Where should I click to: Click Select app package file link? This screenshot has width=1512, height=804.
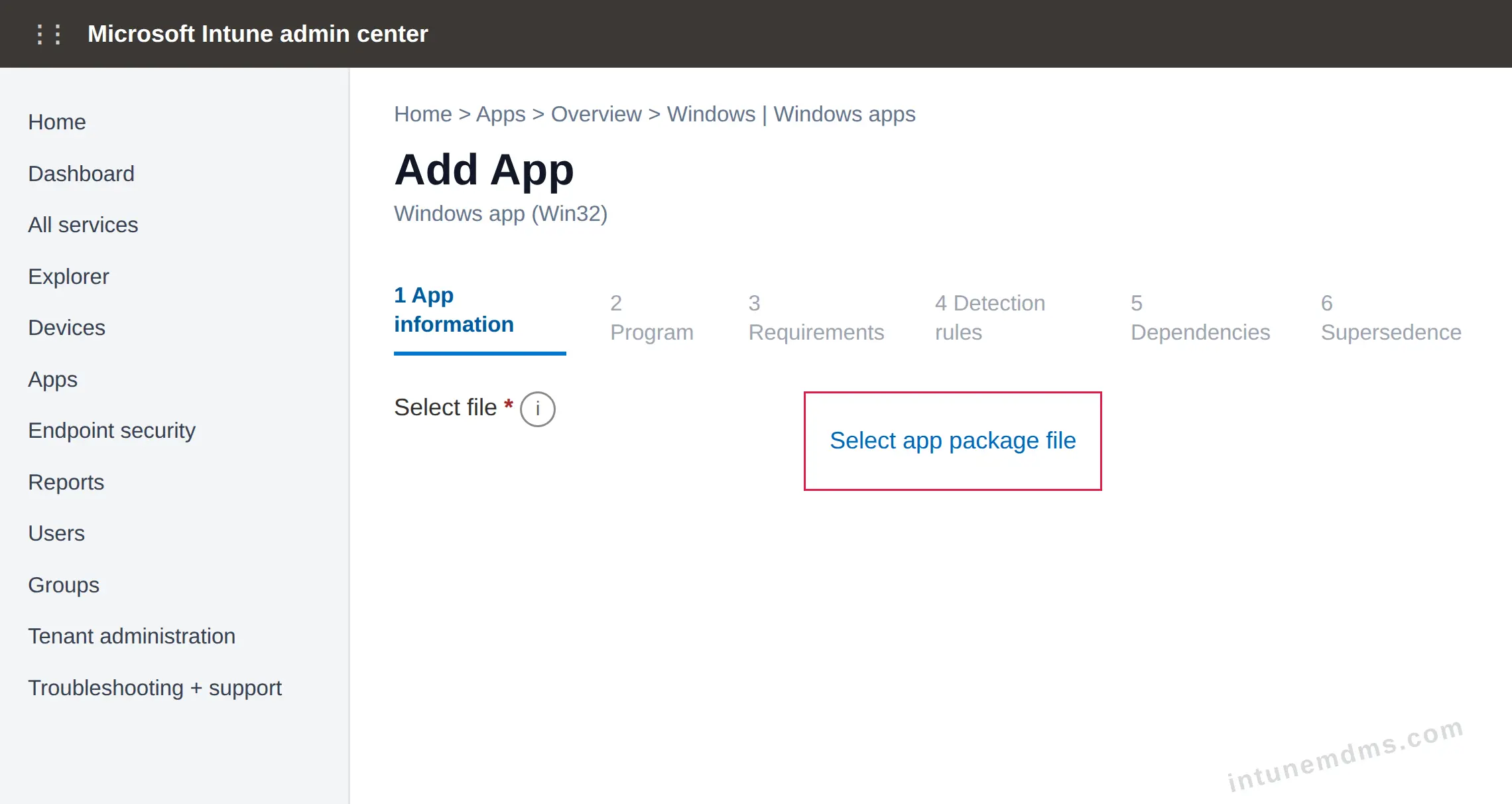coord(952,440)
